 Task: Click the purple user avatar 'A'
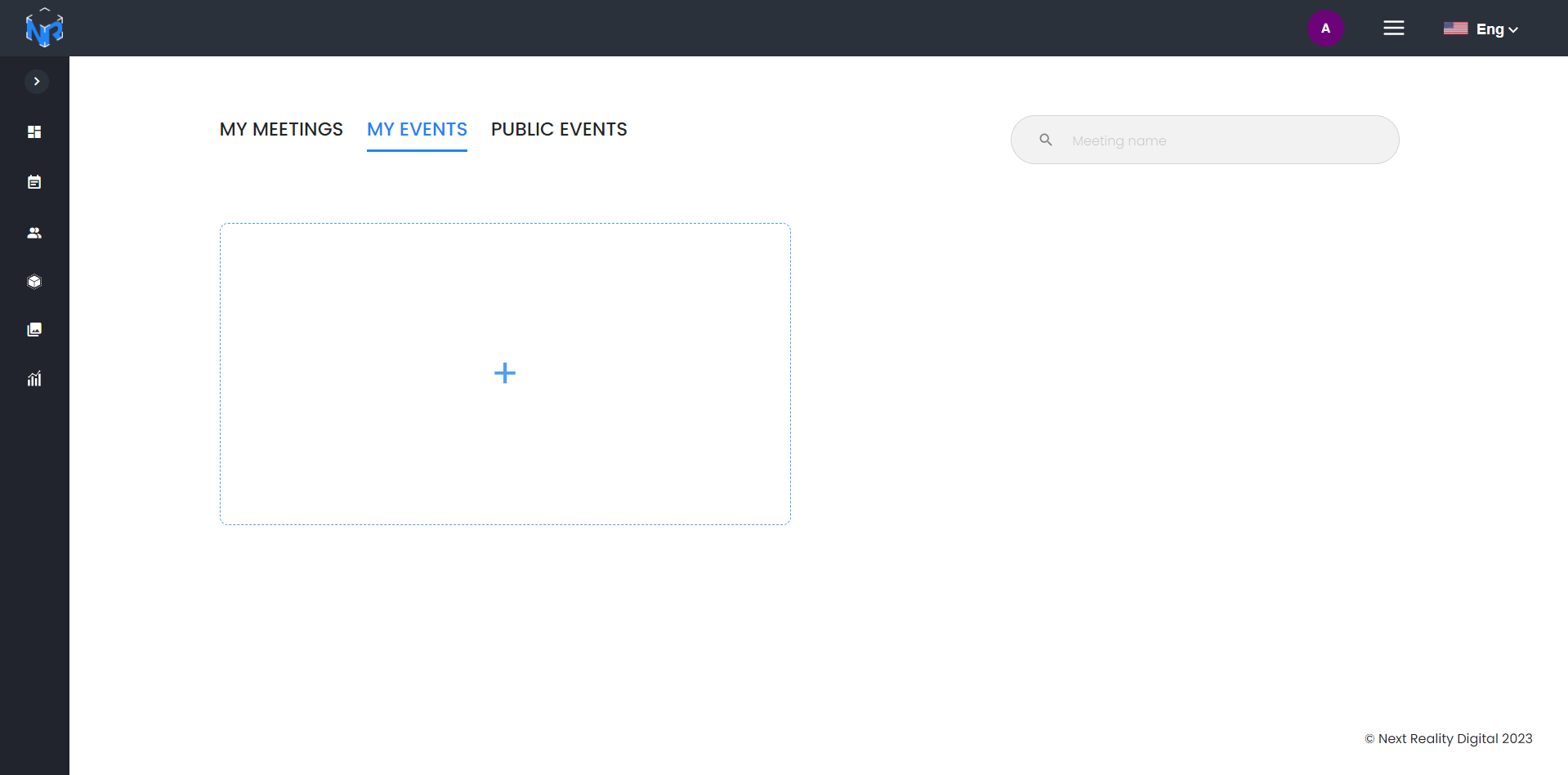[1325, 29]
